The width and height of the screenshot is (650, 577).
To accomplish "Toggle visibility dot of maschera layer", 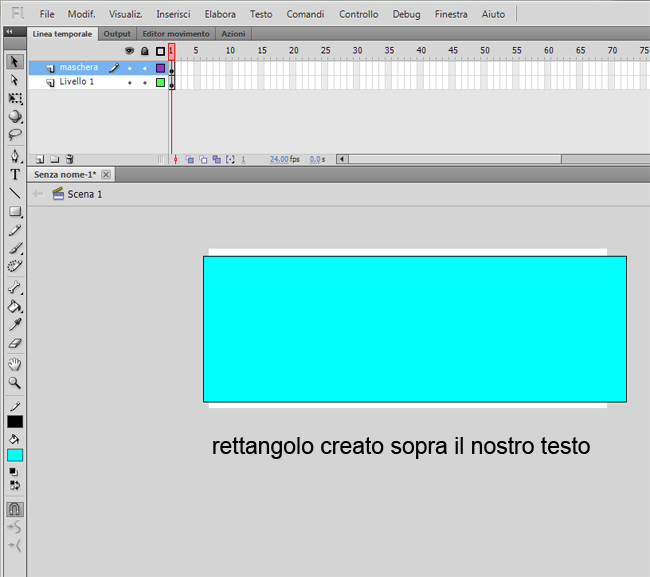I will point(130,68).
